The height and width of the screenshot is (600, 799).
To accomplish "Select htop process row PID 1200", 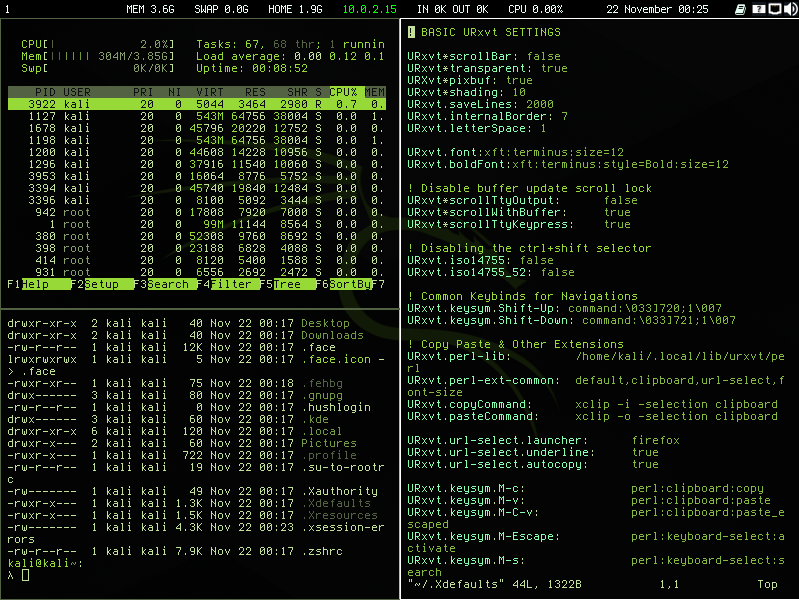I will (197, 152).
